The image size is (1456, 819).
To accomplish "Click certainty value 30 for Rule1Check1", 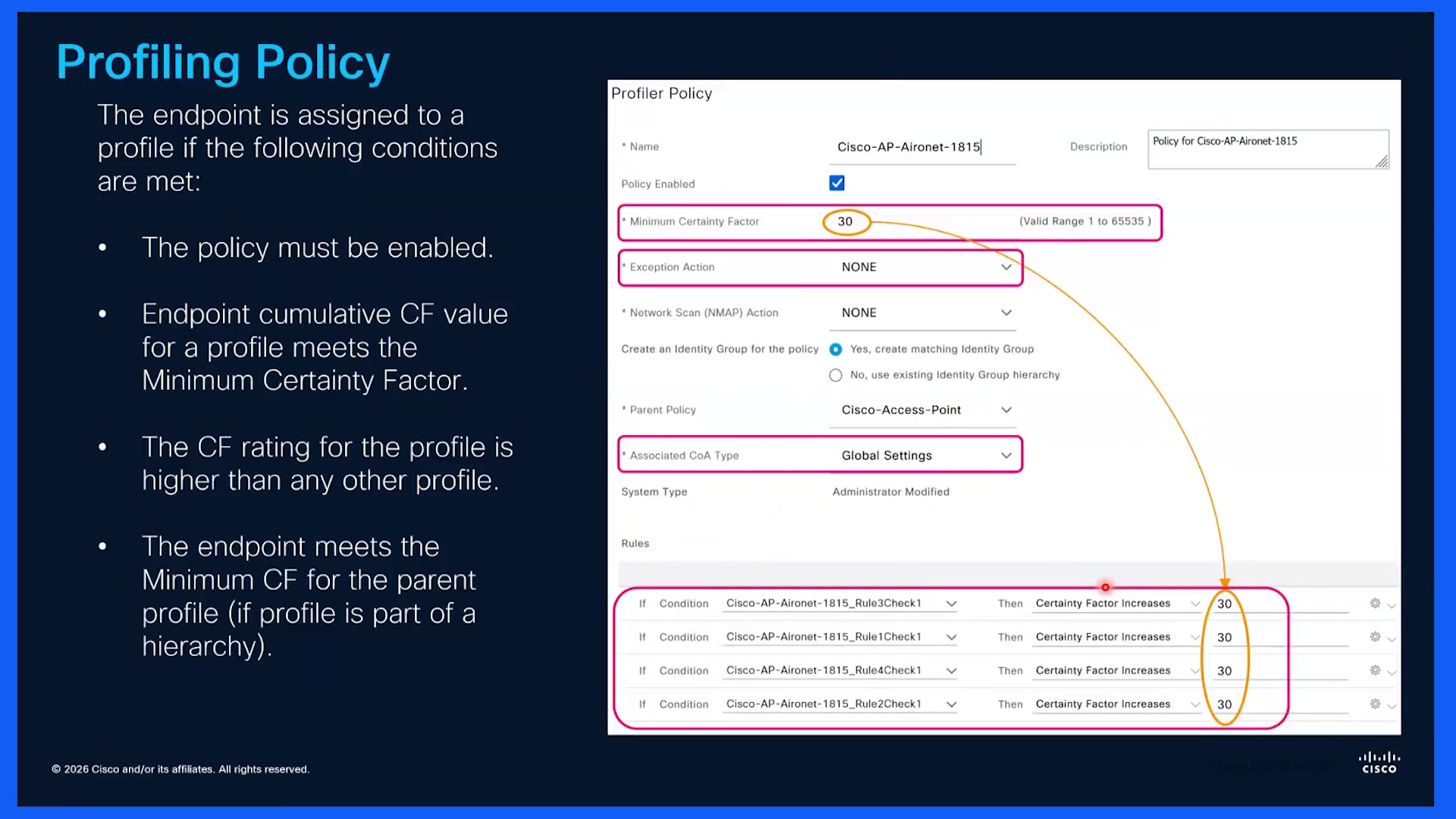I will pos(1224,638).
